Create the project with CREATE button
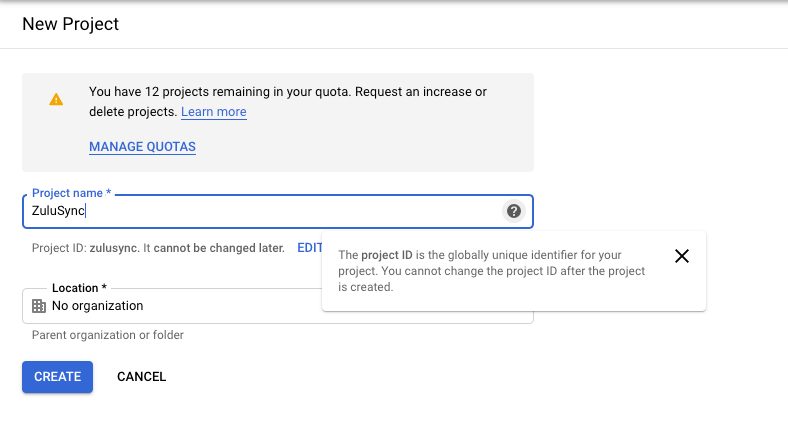This screenshot has height=434, width=788. [57, 377]
